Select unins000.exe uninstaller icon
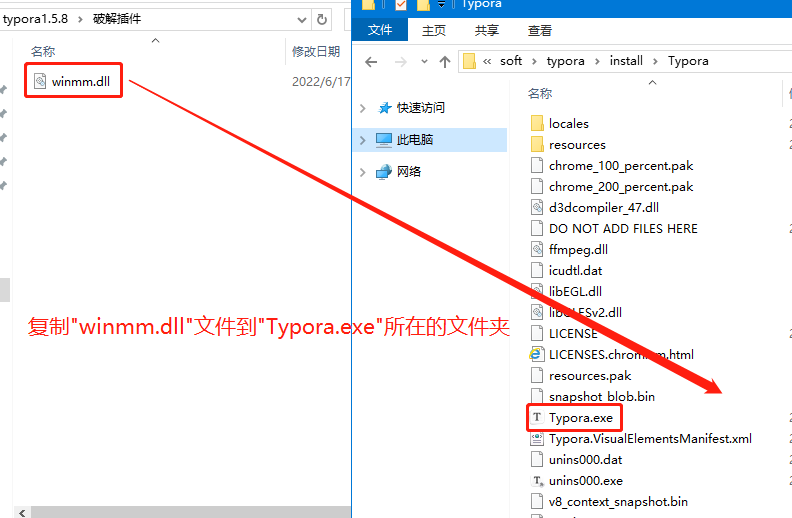792x518 pixels. click(537, 480)
